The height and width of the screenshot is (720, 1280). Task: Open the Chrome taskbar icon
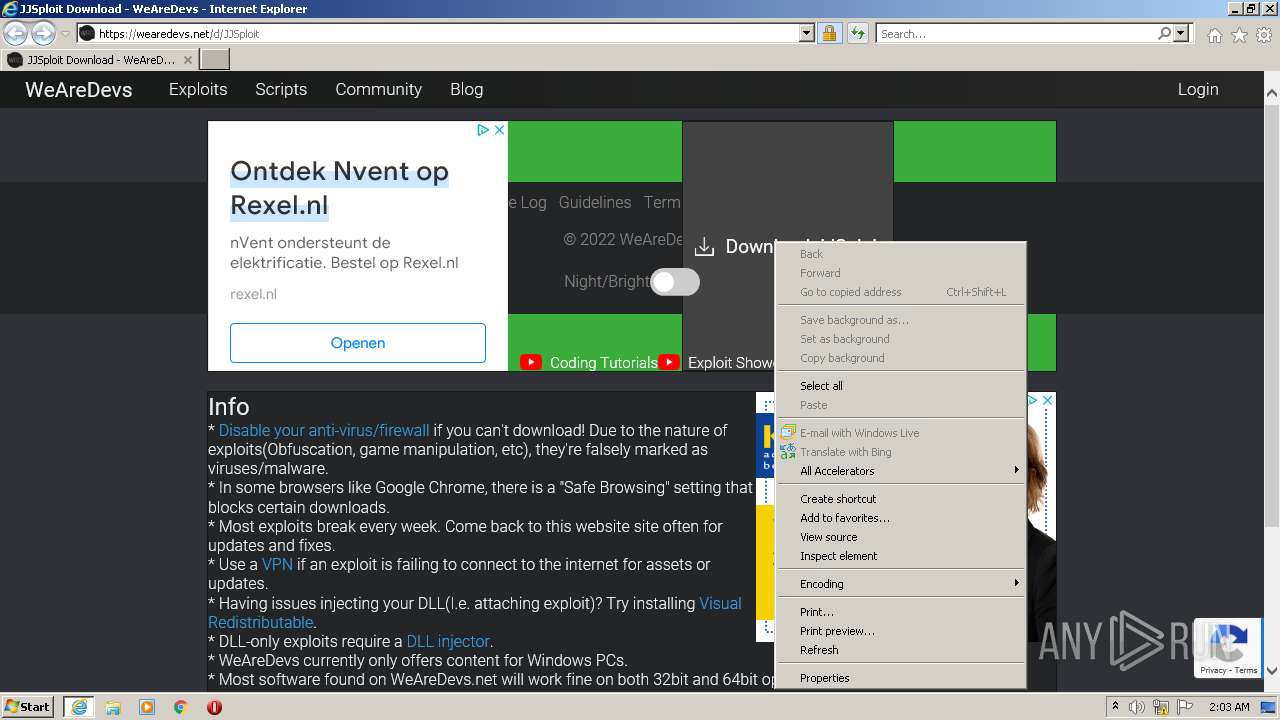(181, 707)
